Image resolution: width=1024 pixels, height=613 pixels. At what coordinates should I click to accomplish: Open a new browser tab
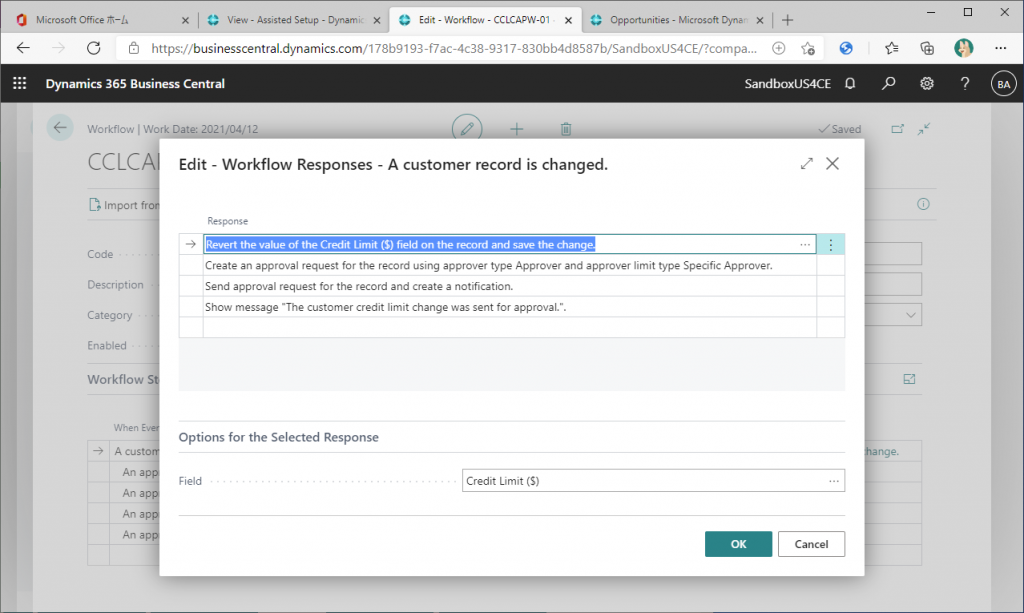click(788, 20)
